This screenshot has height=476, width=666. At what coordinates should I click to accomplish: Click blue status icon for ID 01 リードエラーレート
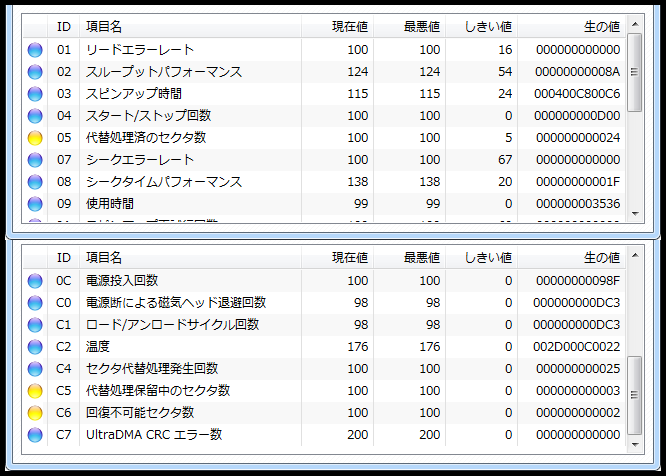point(35,50)
